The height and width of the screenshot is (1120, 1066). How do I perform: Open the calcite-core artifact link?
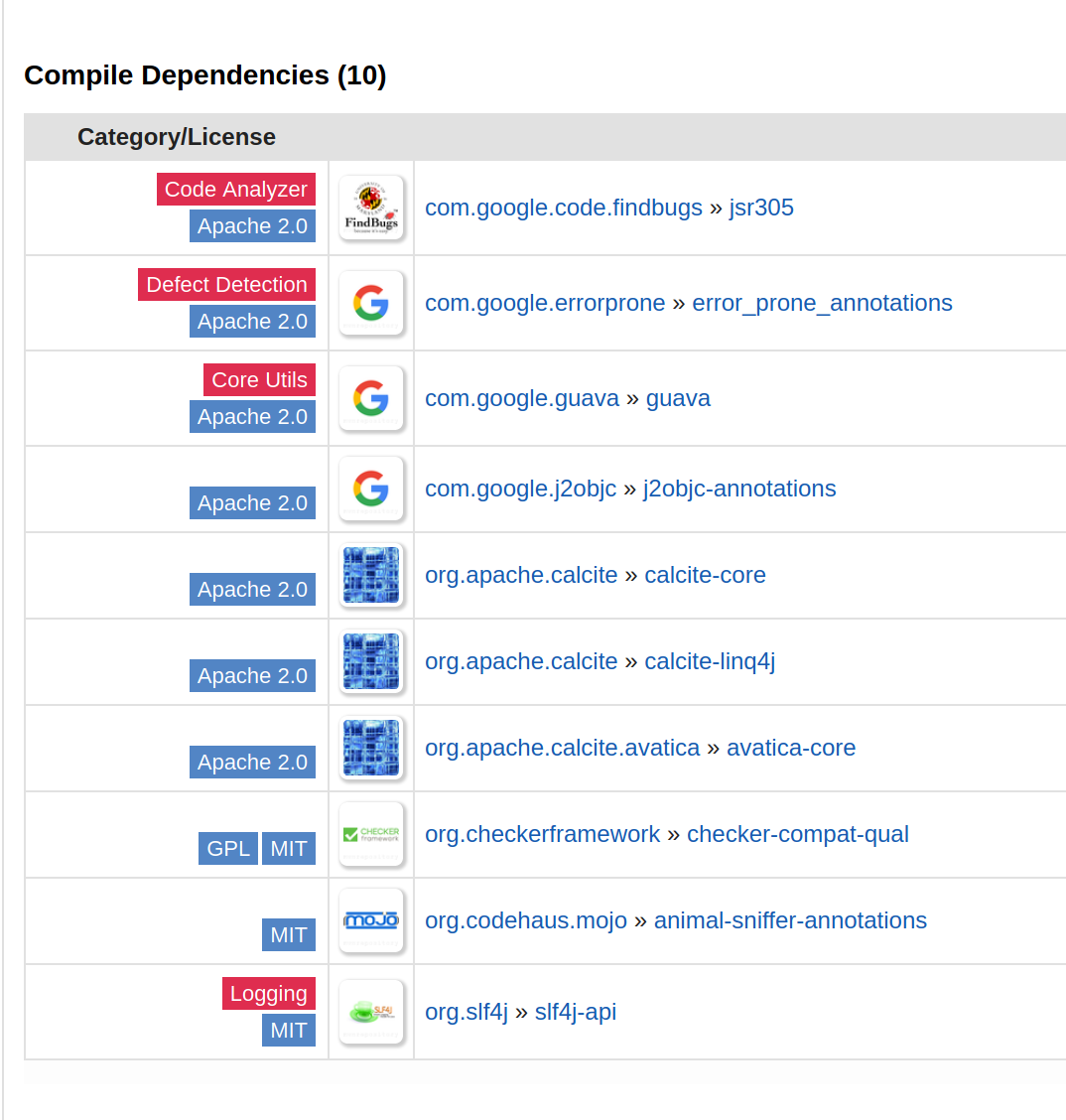tap(706, 576)
